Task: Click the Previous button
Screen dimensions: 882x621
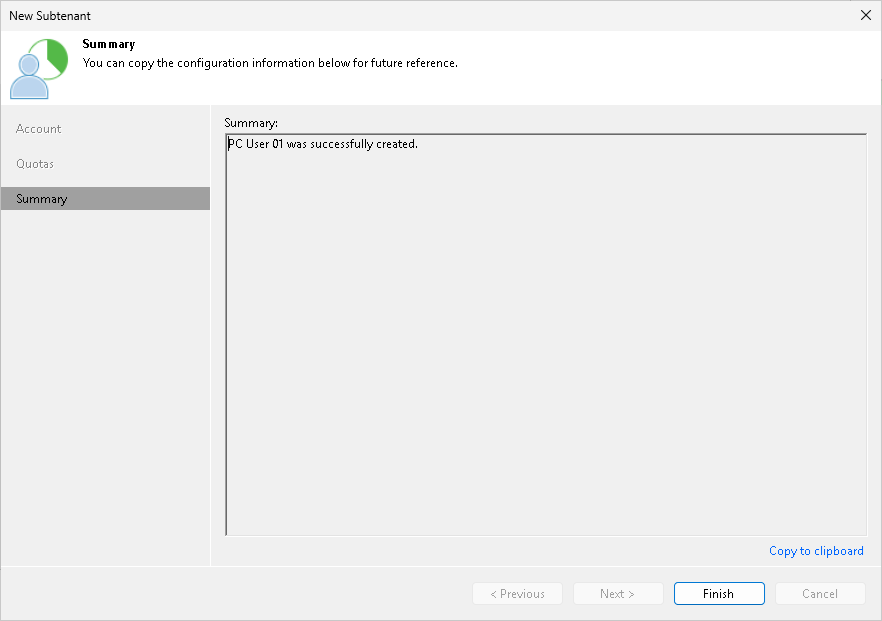Action: point(517,593)
